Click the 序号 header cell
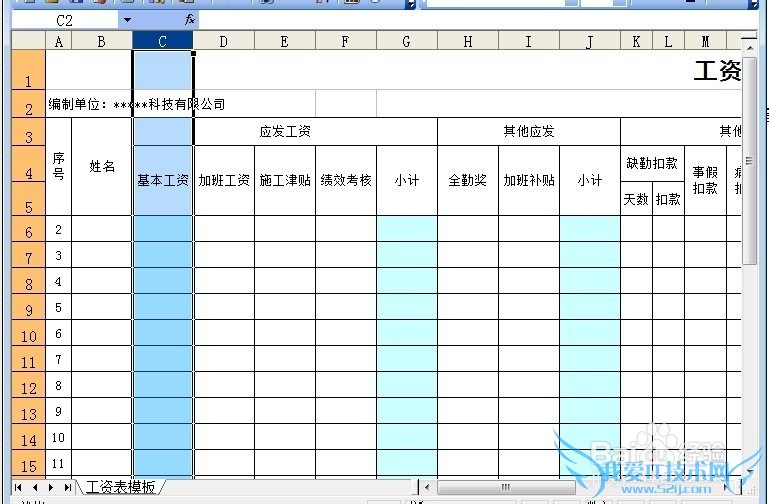This screenshot has height=504, width=769. point(58,166)
